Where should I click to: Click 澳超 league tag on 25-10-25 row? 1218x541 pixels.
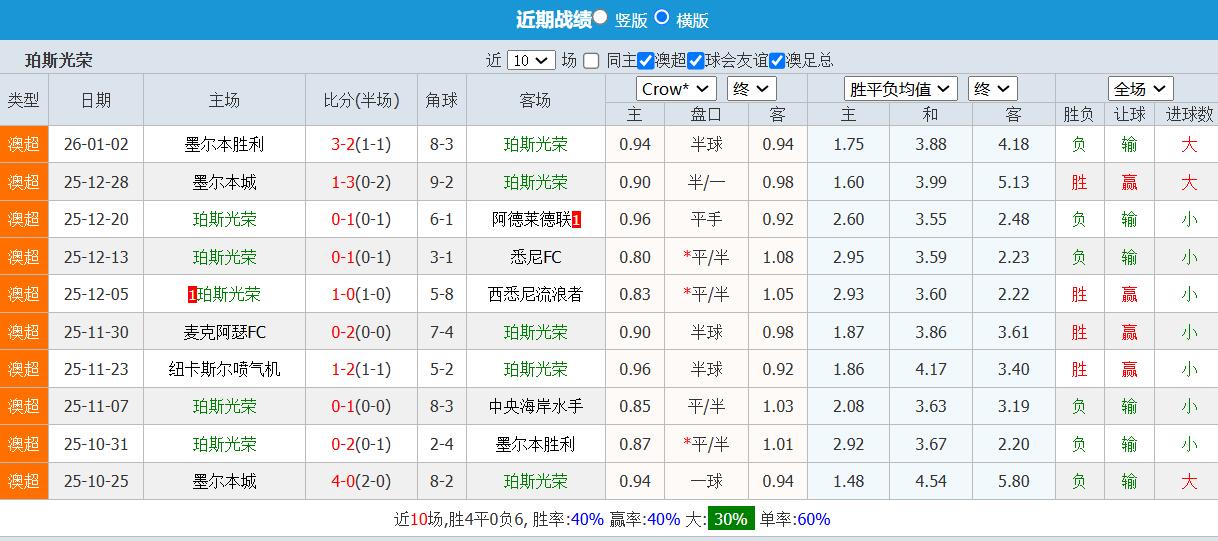pyautogui.click(x=24, y=481)
